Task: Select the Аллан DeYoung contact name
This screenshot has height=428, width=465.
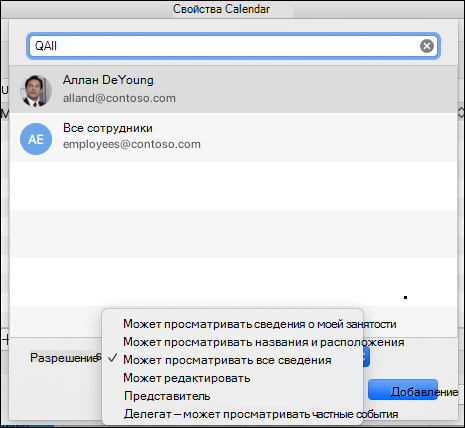Action: pos(108,80)
